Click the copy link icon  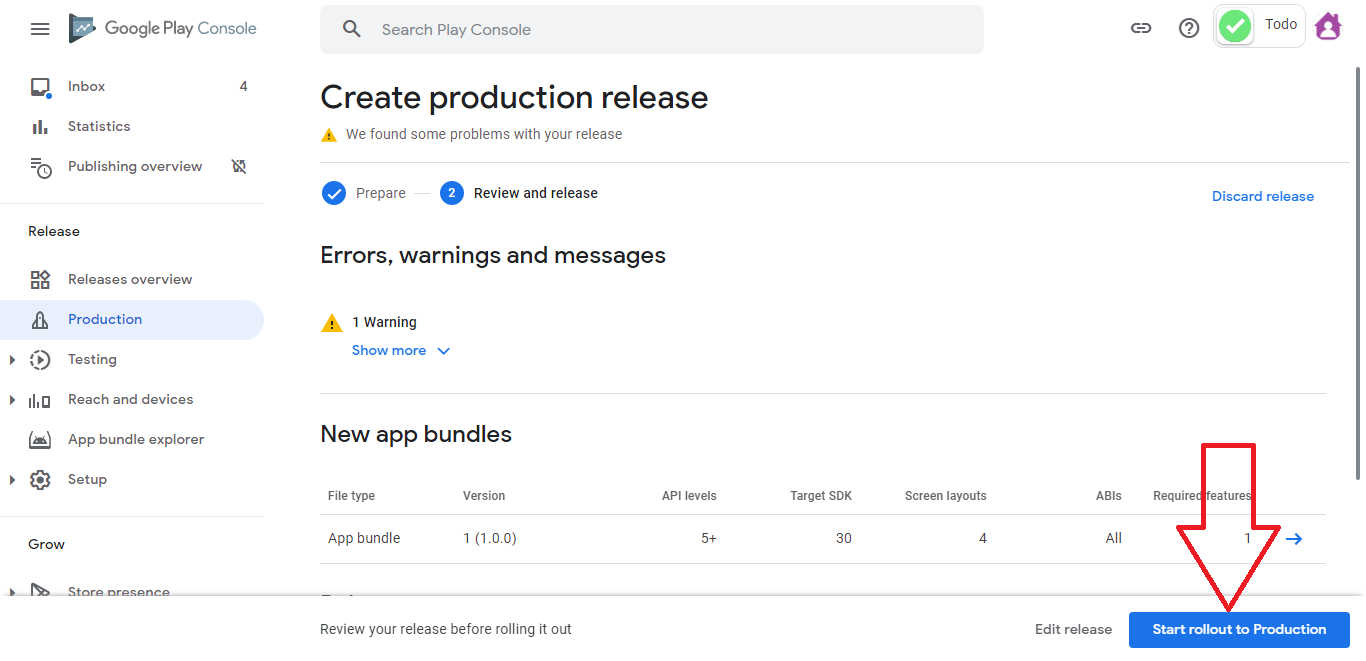coord(1141,28)
